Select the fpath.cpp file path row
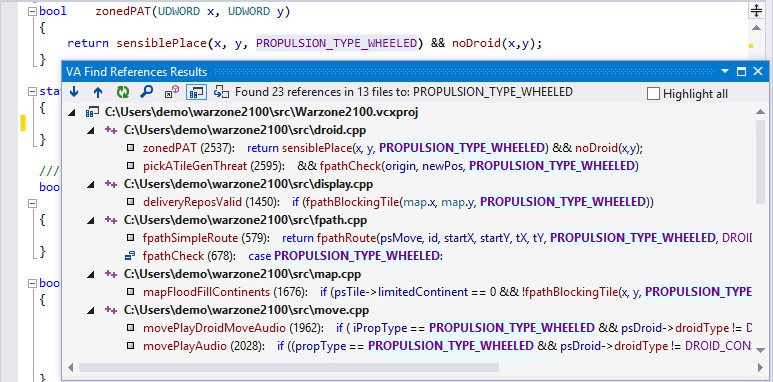The image size is (773, 382). coord(245,220)
